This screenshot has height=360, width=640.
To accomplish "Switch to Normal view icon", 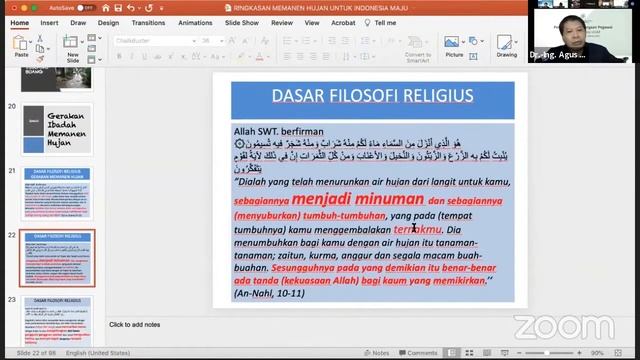I will point(451,353).
